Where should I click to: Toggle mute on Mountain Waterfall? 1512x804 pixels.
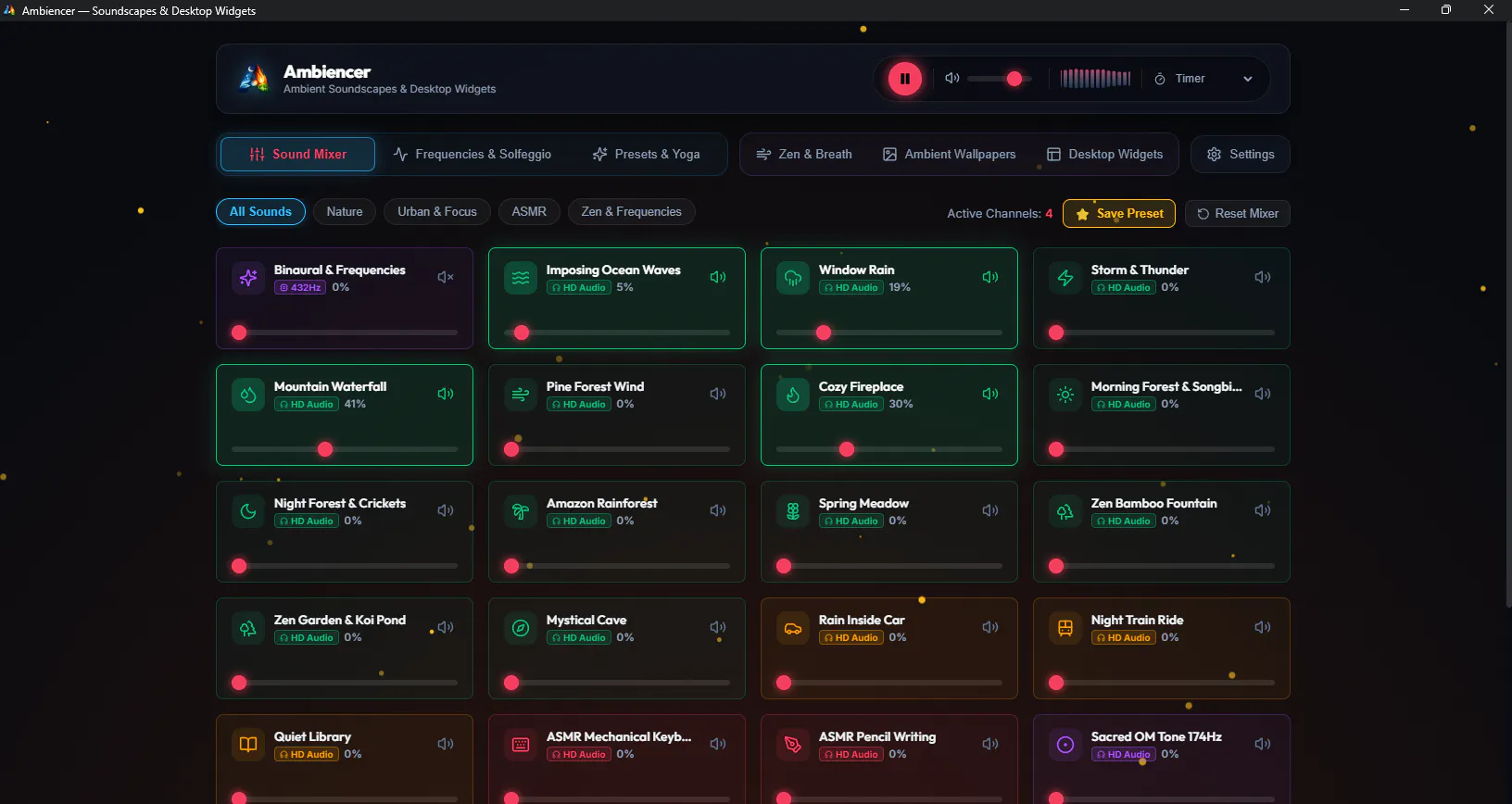(446, 394)
